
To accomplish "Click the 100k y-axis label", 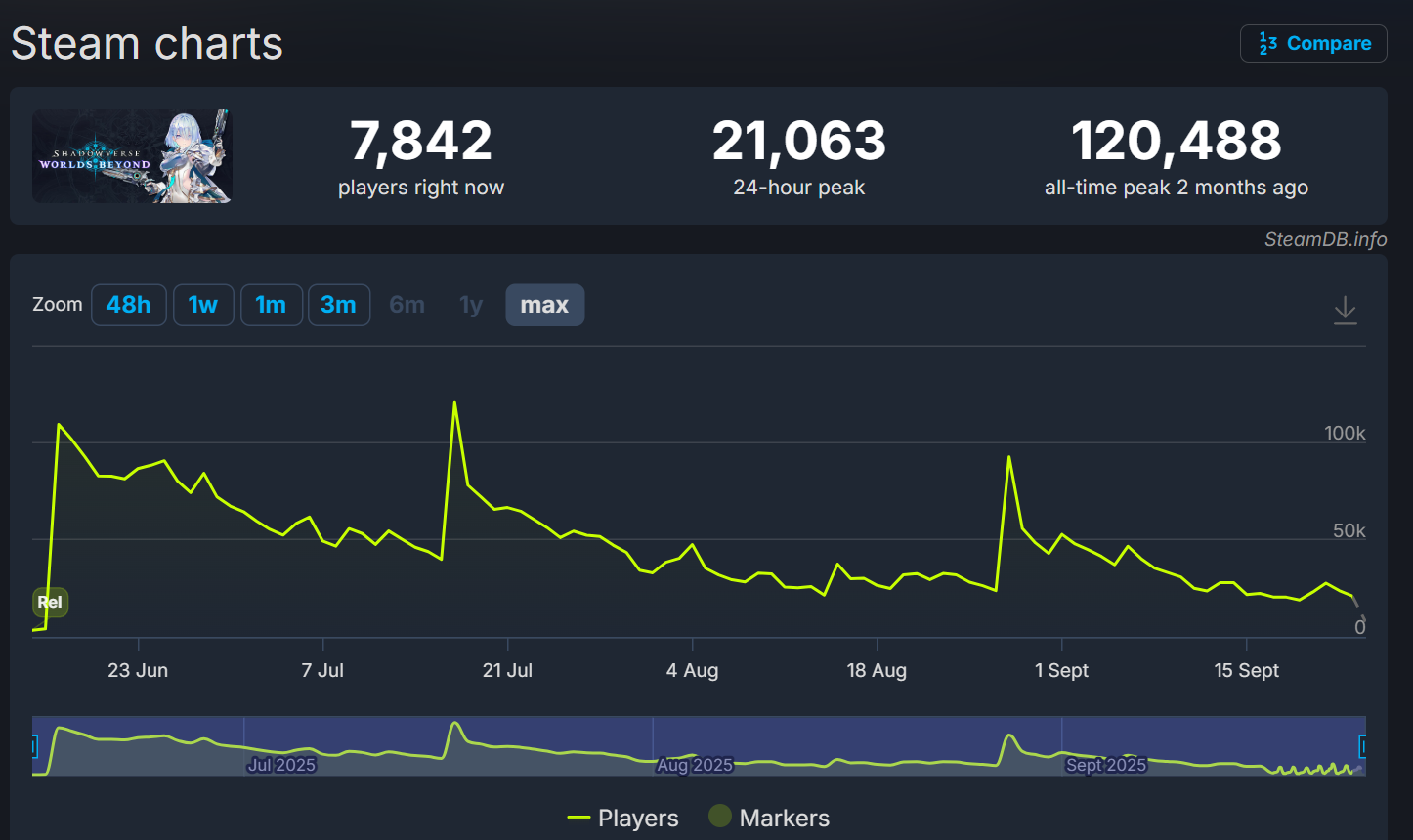I will click(1345, 433).
